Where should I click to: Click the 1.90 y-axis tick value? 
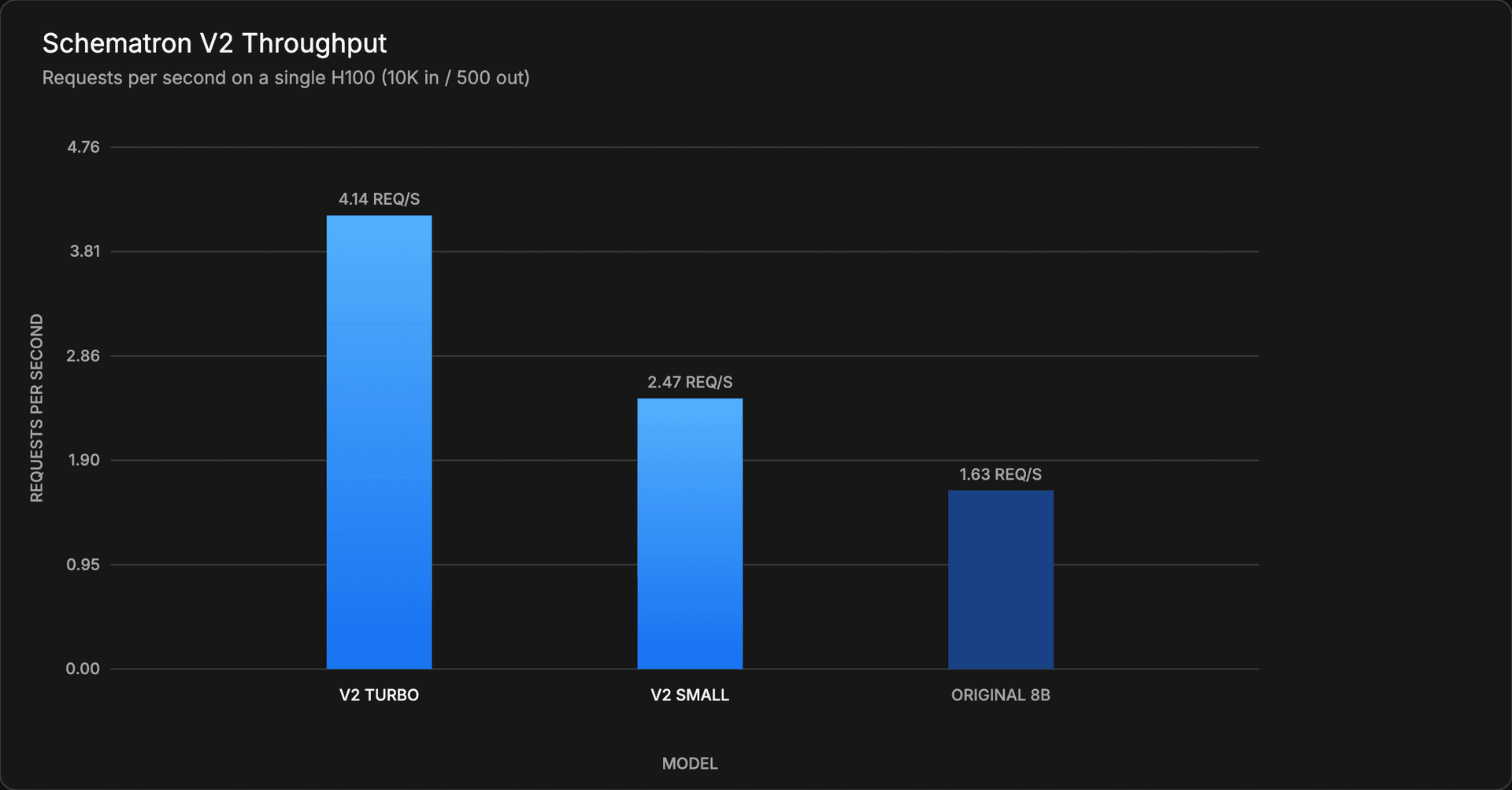click(x=84, y=460)
